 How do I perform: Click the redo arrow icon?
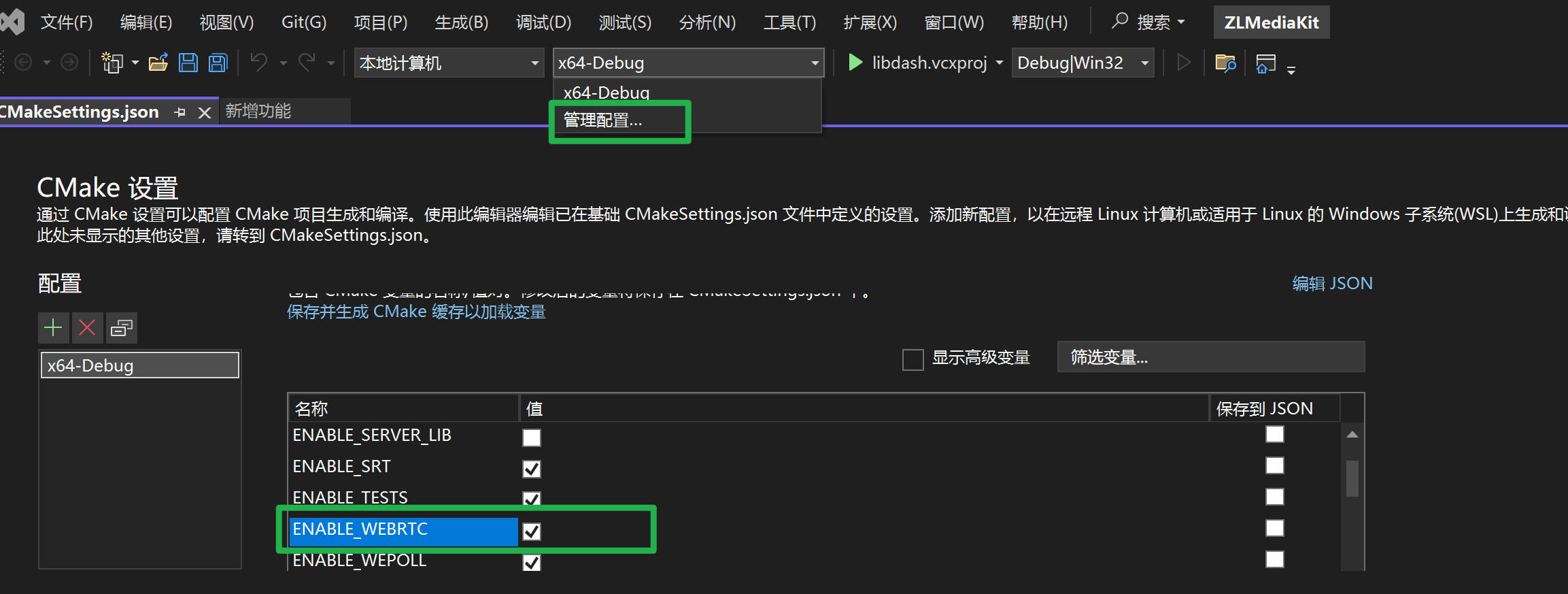[x=307, y=63]
